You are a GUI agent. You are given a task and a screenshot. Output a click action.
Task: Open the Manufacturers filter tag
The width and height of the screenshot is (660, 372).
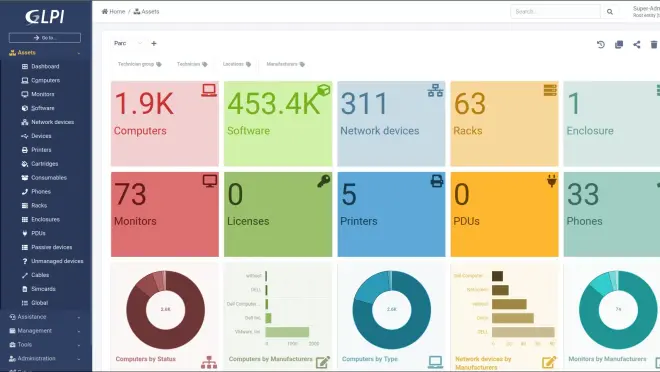coord(285,64)
